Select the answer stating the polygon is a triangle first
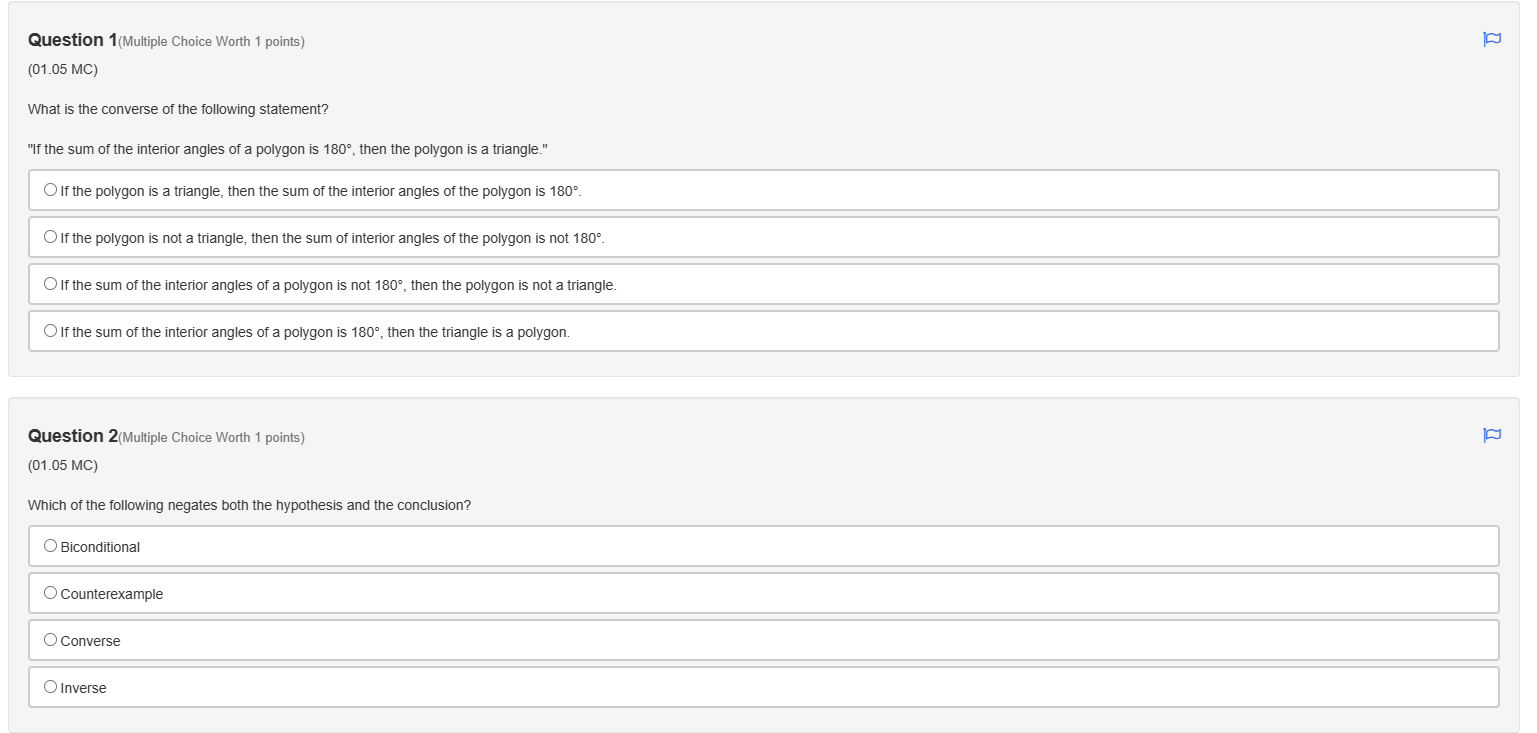The image size is (1537, 733). 50,188
